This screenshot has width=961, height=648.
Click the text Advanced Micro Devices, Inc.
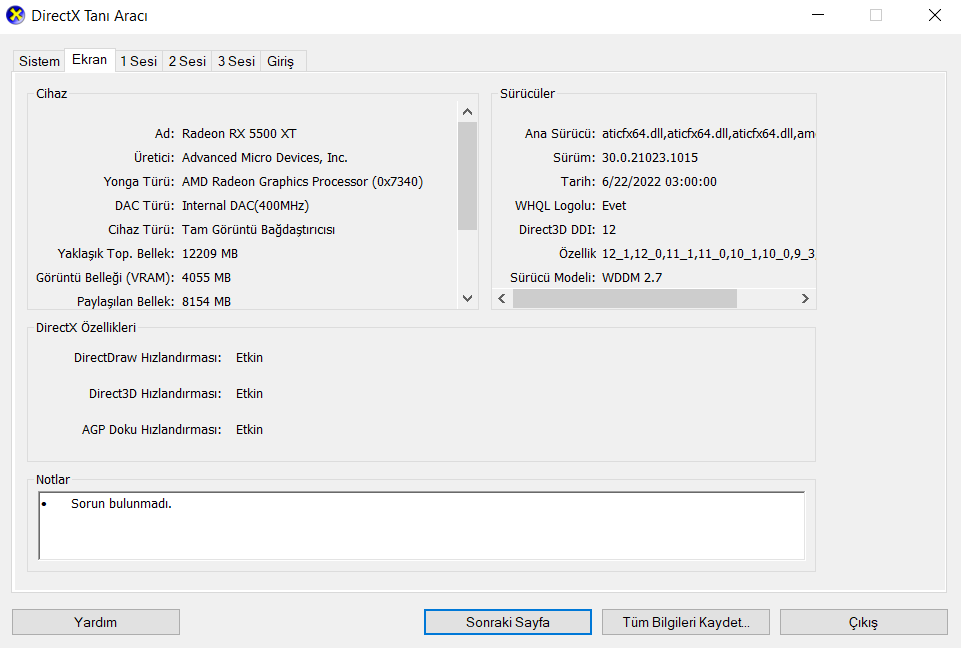coord(265,158)
